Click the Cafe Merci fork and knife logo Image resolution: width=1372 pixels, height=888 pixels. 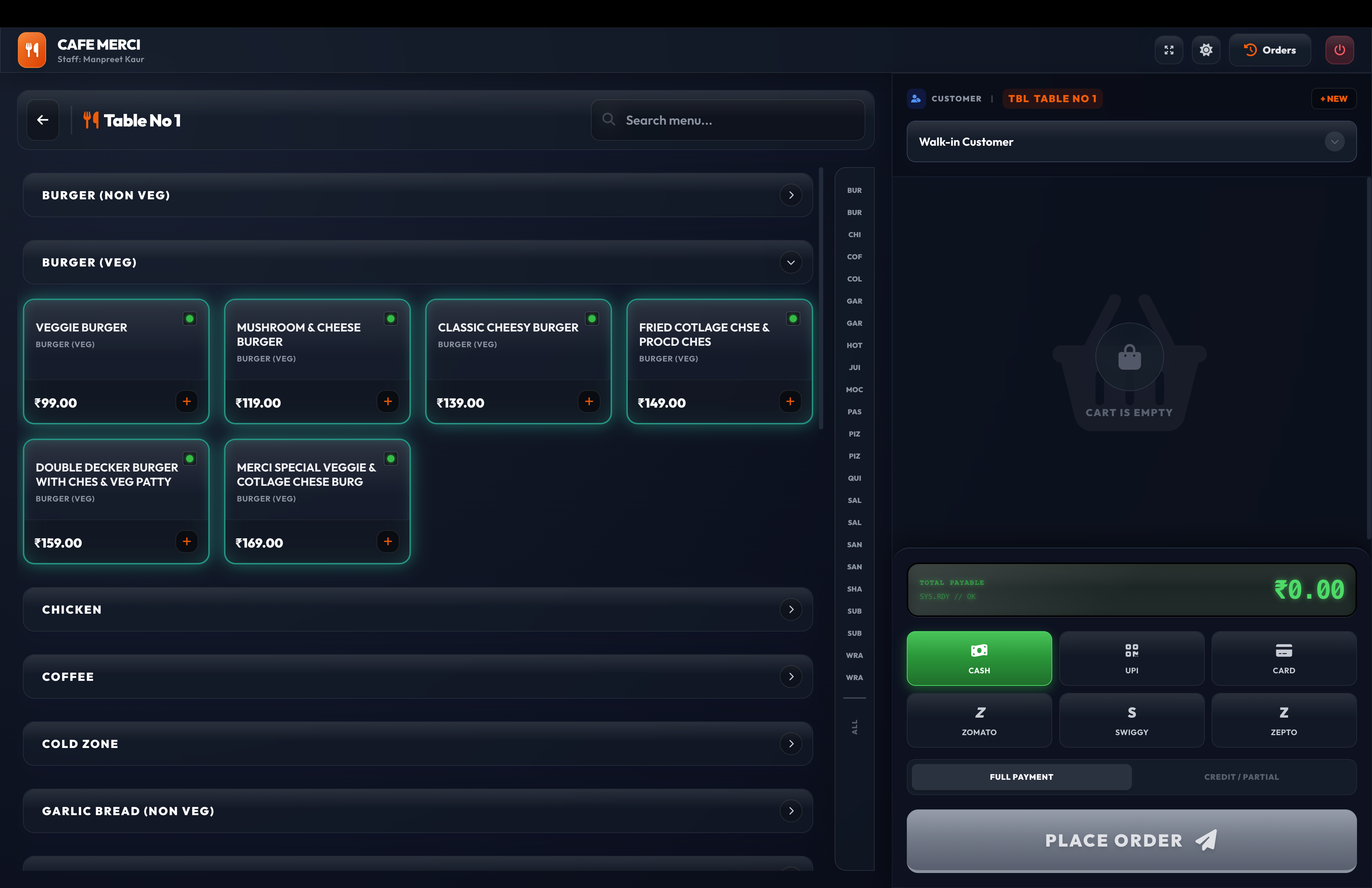coord(32,50)
